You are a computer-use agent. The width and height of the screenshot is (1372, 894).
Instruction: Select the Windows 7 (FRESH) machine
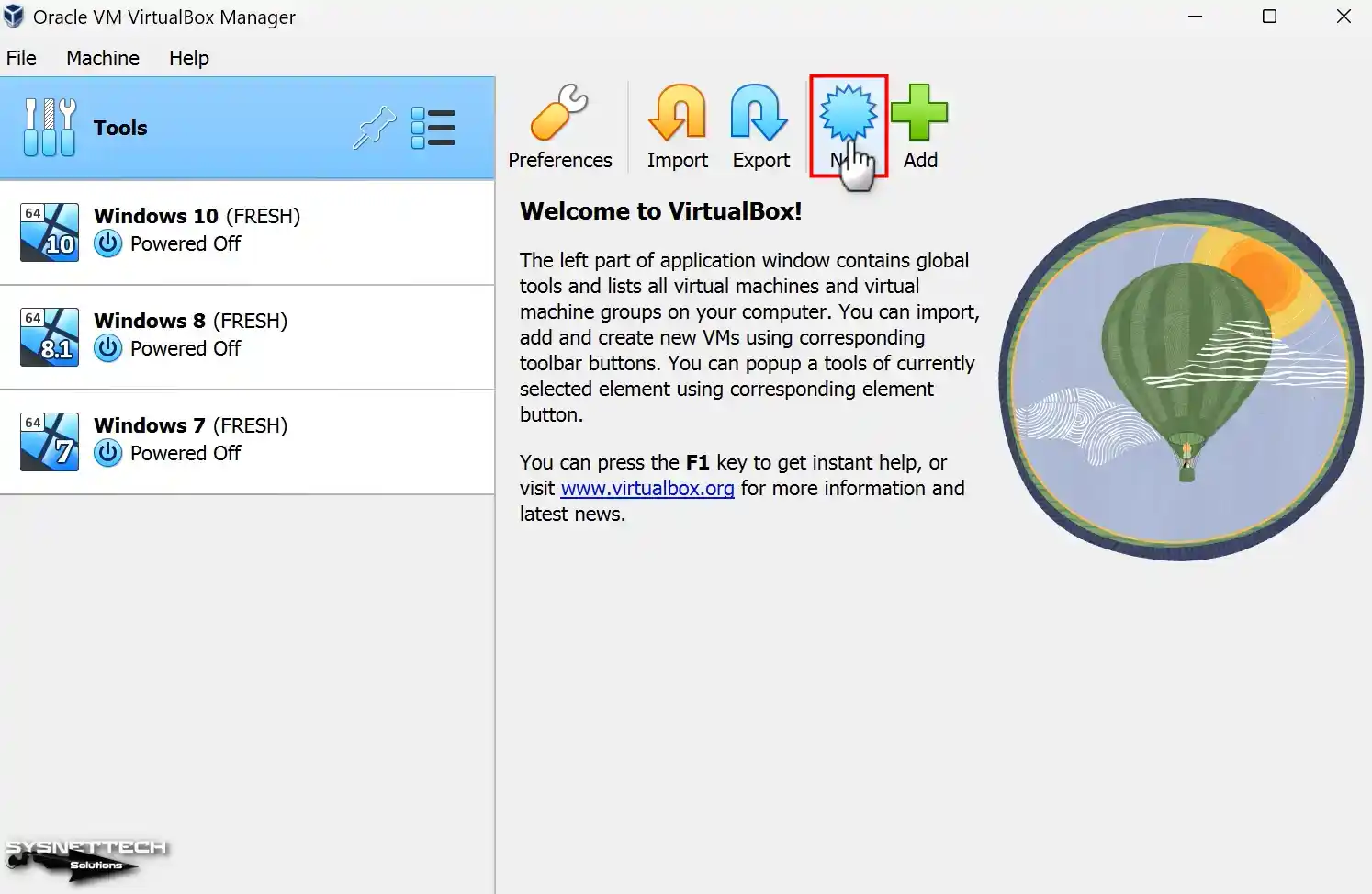[247, 442]
